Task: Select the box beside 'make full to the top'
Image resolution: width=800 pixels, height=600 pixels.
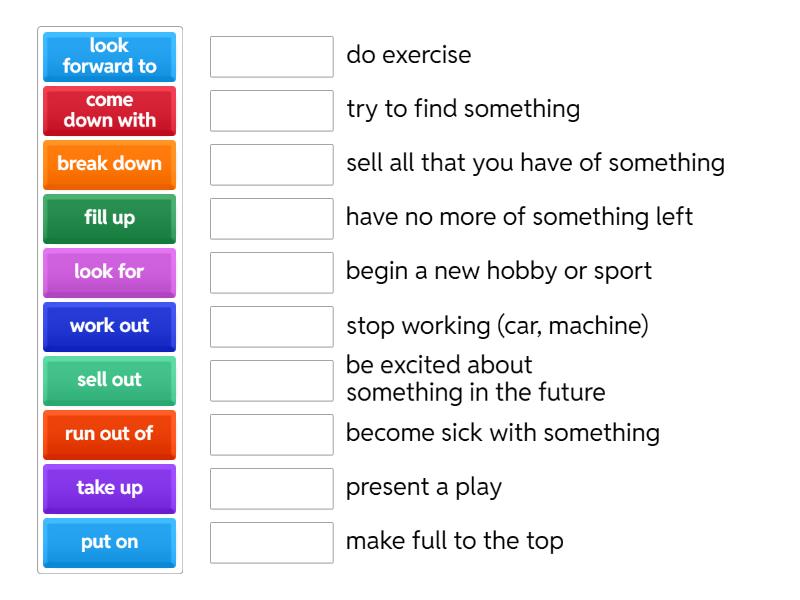Action: pos(272,542)
